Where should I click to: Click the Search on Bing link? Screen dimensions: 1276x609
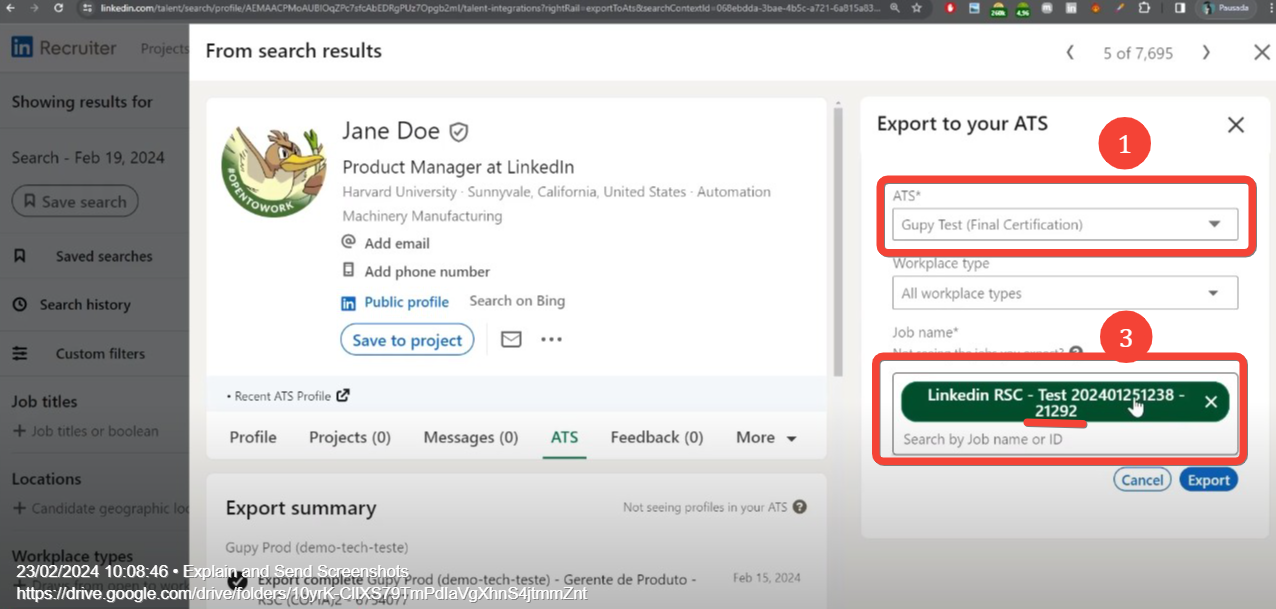(x=517, y=301)
